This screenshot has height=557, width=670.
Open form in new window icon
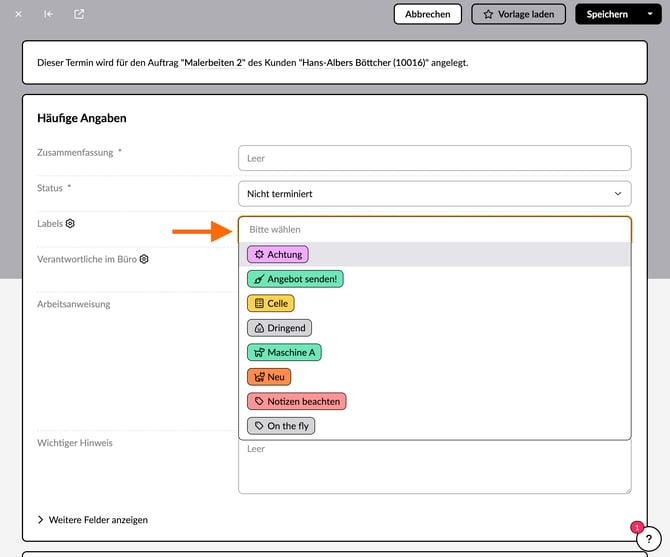tap(79, 14)
